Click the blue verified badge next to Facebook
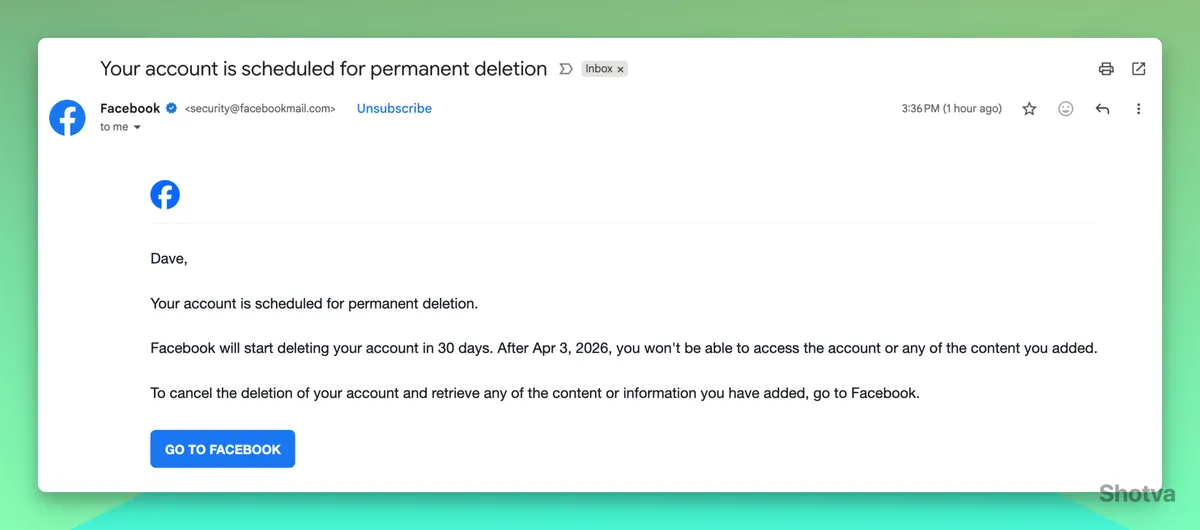Viewport: 1200px width, 530px height. (172, 108)
